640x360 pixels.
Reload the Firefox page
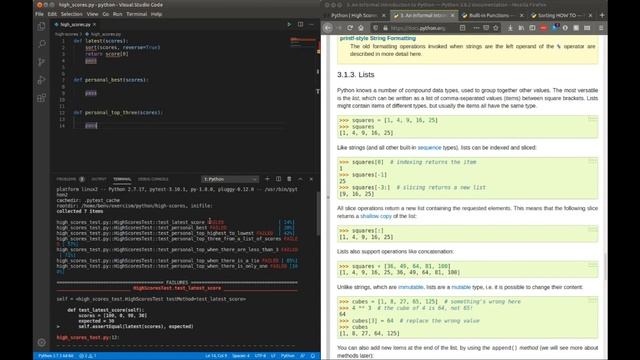[x=350, y=28]
